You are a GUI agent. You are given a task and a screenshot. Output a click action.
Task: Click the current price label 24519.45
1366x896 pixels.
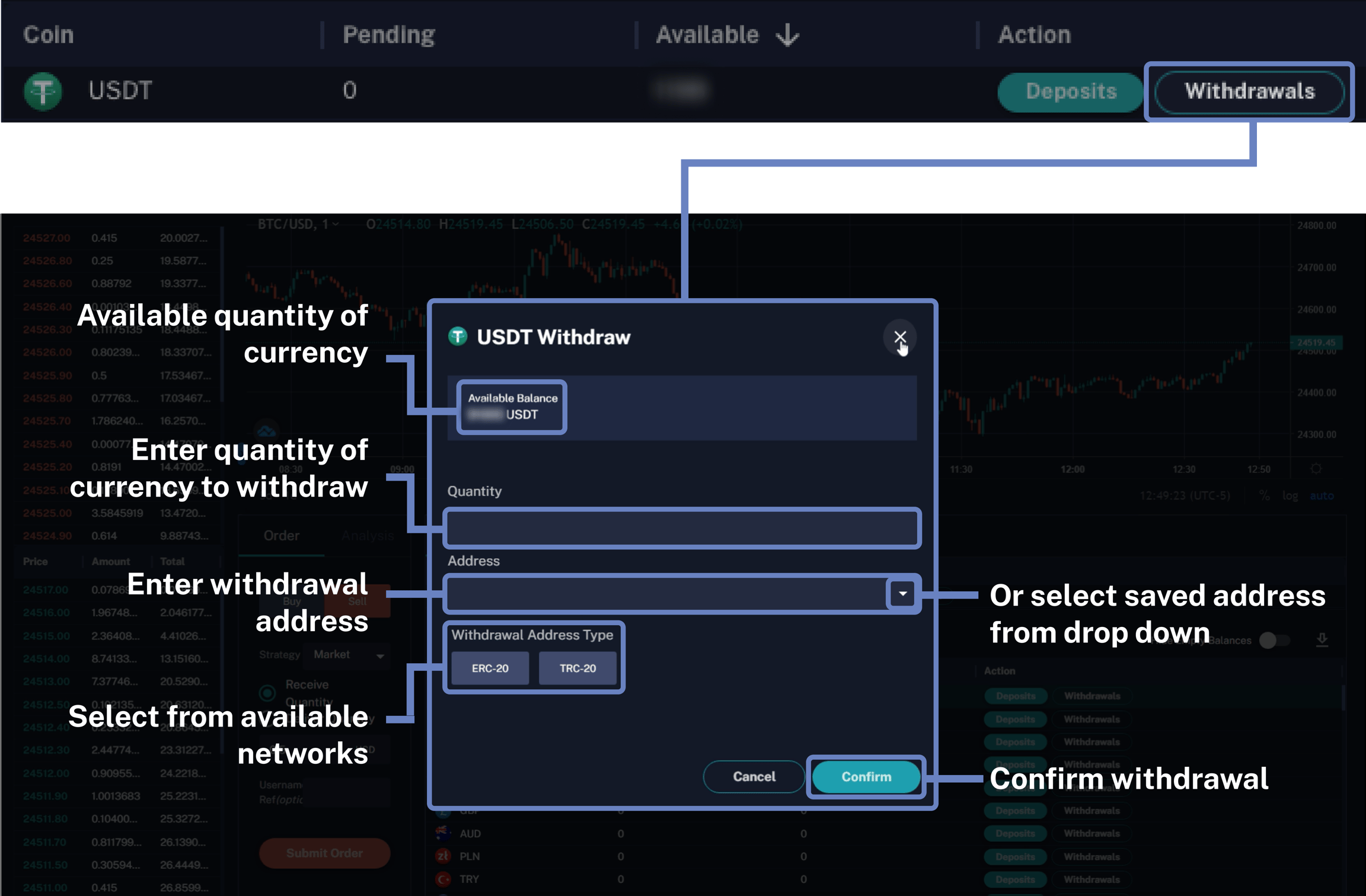pos(1316,343)
